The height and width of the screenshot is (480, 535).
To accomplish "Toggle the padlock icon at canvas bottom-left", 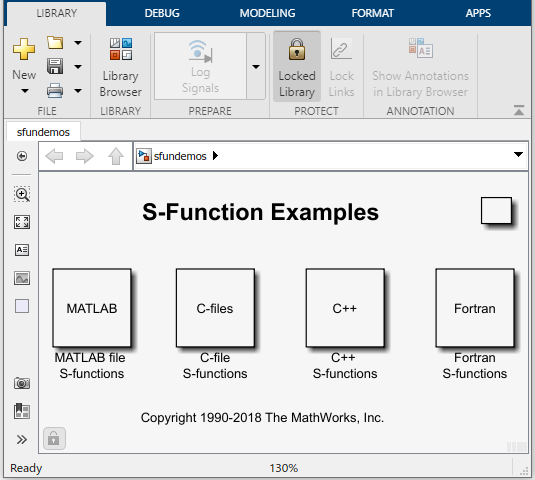I will tap(54, 438).
